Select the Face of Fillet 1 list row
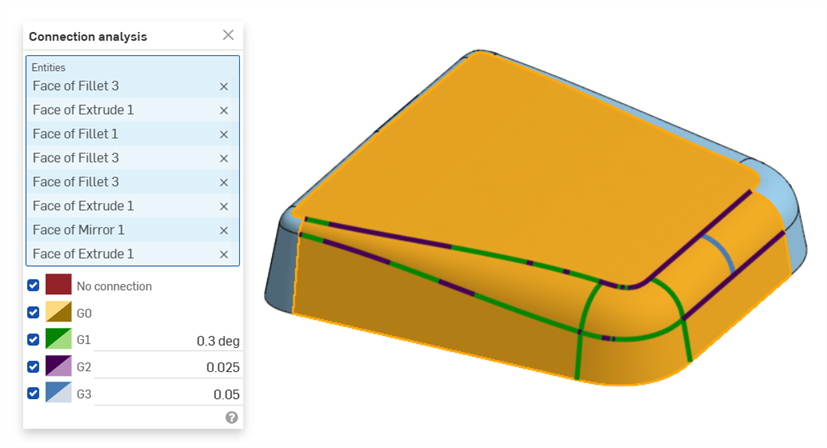The image size is (827, 448). (x=110, y=134)
